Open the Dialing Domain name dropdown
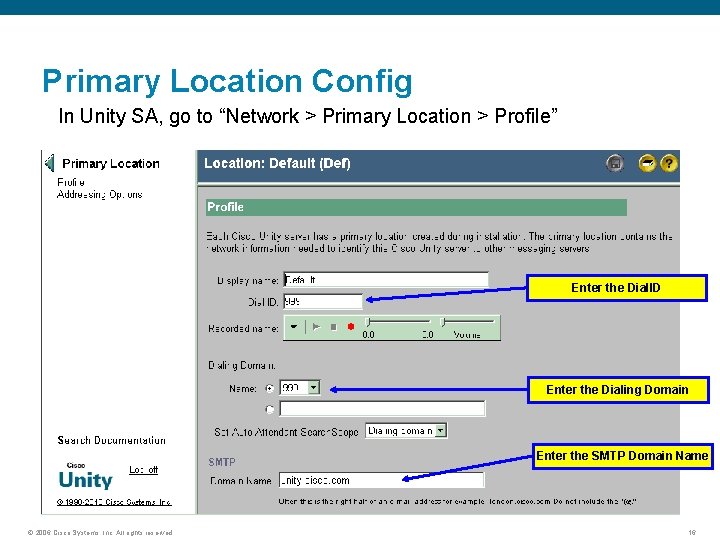 tap(314, 388)
